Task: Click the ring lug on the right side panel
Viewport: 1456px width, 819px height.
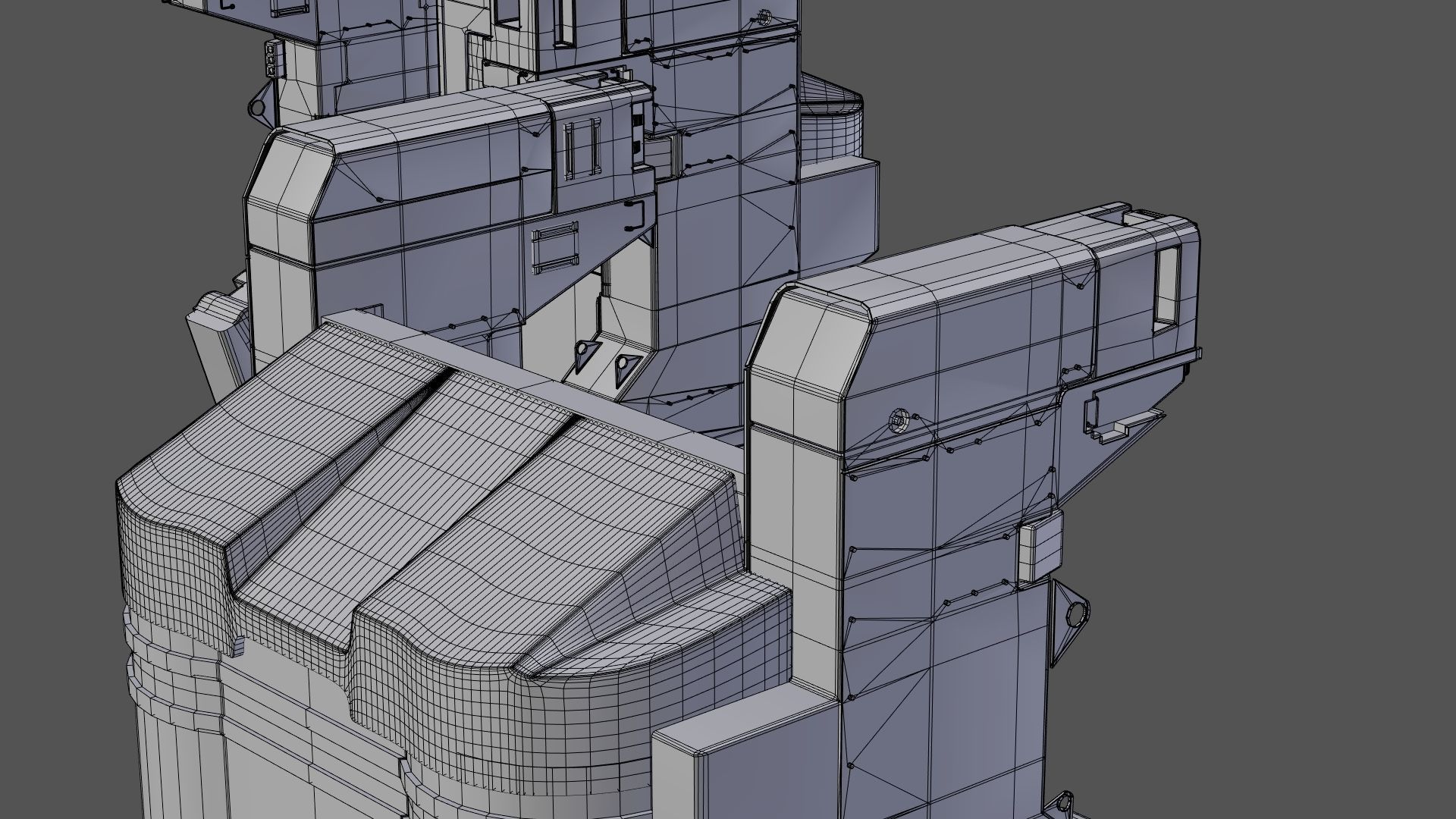Action: pos(1074,613)
